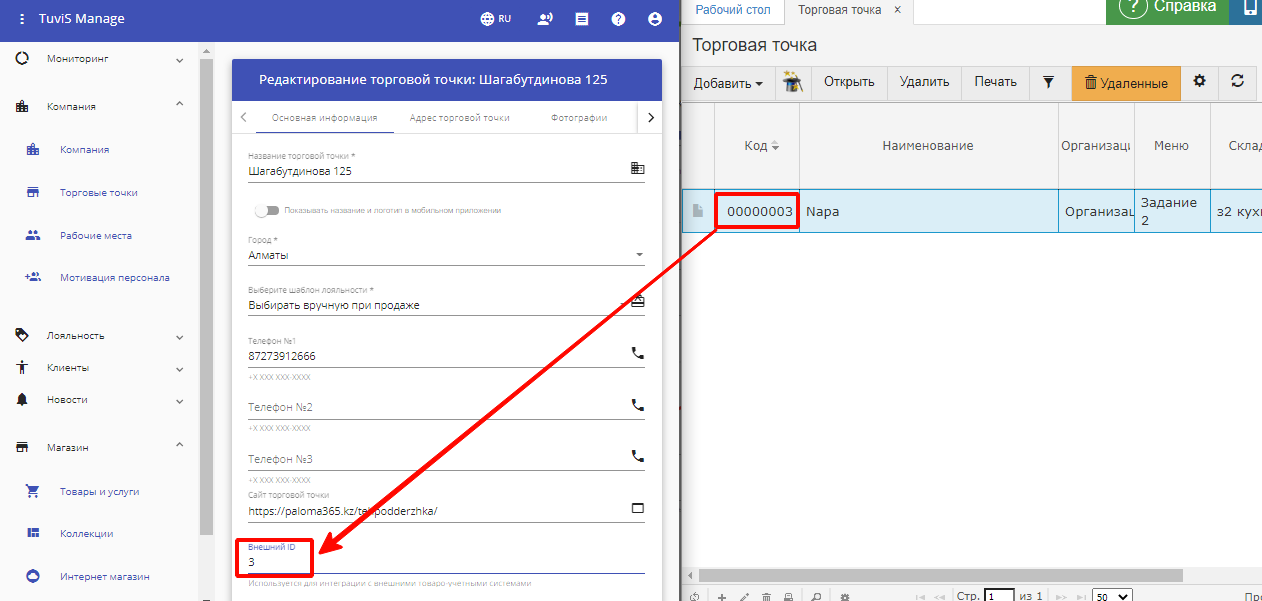1262x601 pixels.
Task: Click the magic wizard hat icon
Action: coord(793,82)
